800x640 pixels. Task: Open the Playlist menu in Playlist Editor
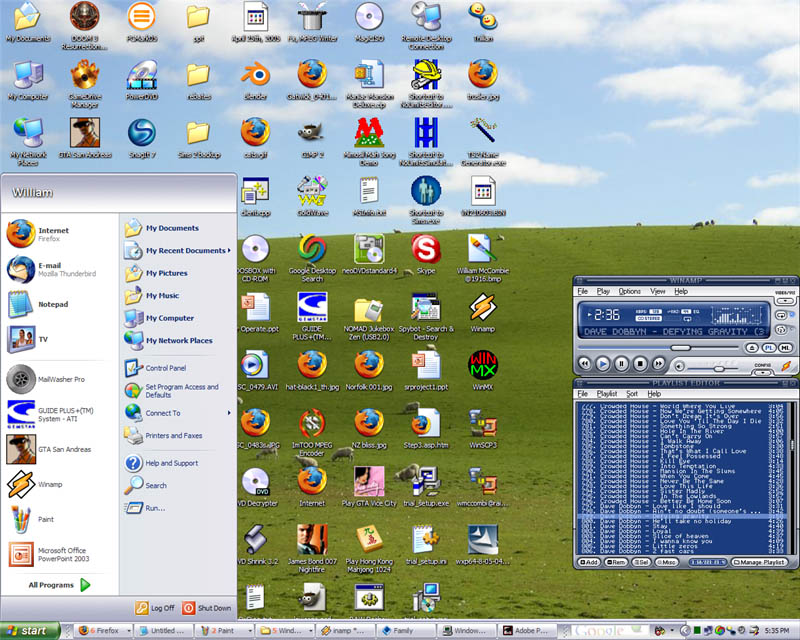(607, 394)
